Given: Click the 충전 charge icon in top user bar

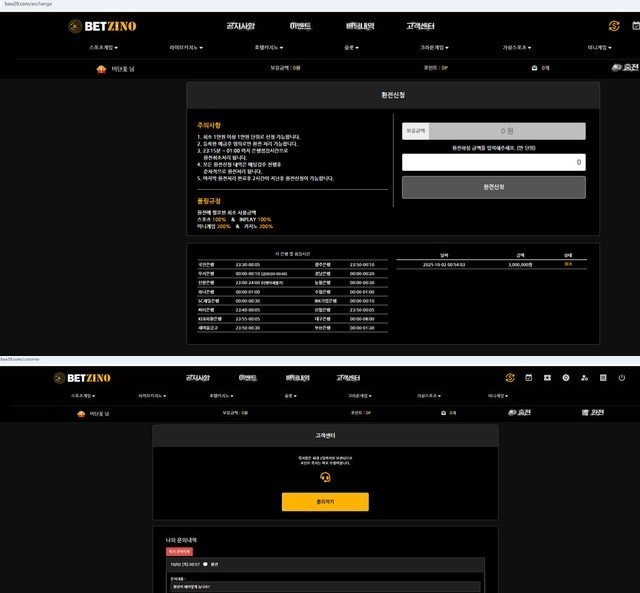Looking at the screenshot, I should (624, 69).
